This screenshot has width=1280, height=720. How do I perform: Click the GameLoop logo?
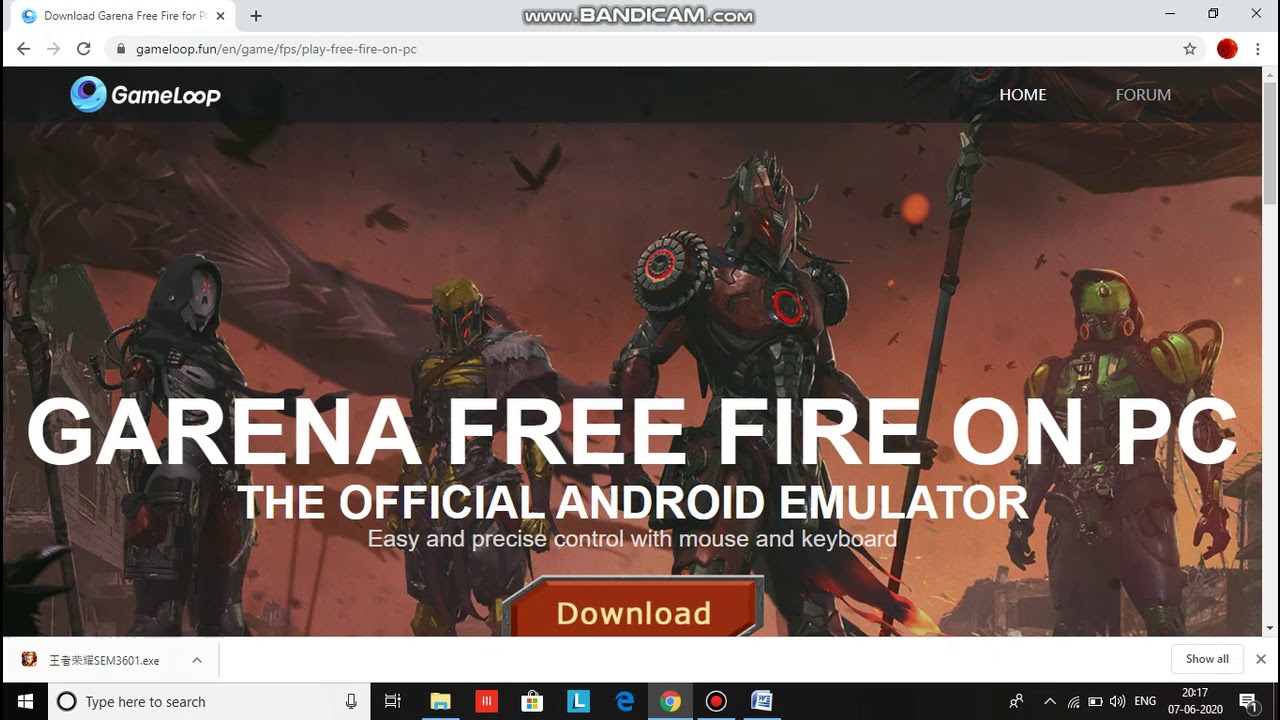[x=146, y=94]
